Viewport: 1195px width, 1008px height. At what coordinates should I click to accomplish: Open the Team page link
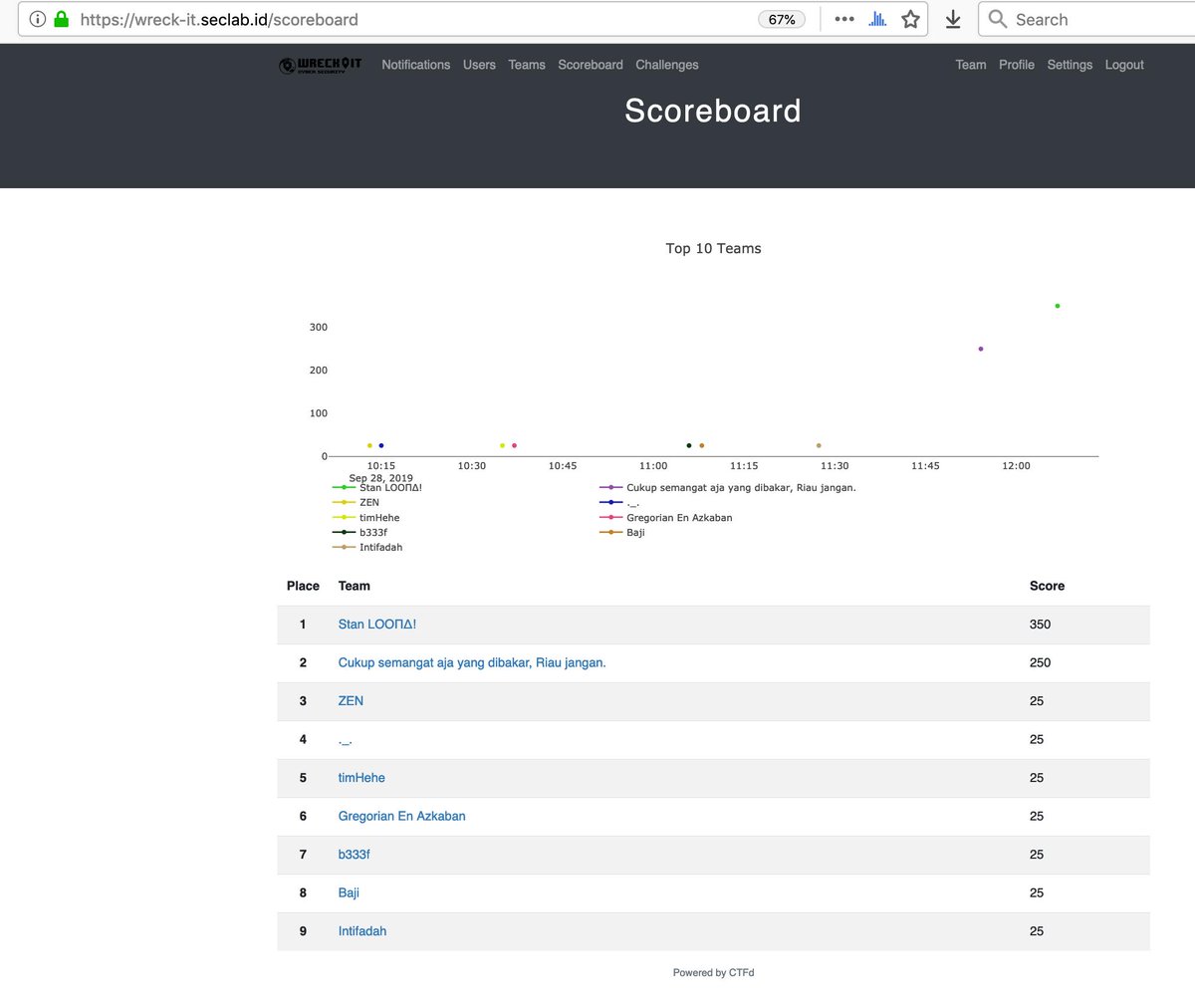pos(971,65)
